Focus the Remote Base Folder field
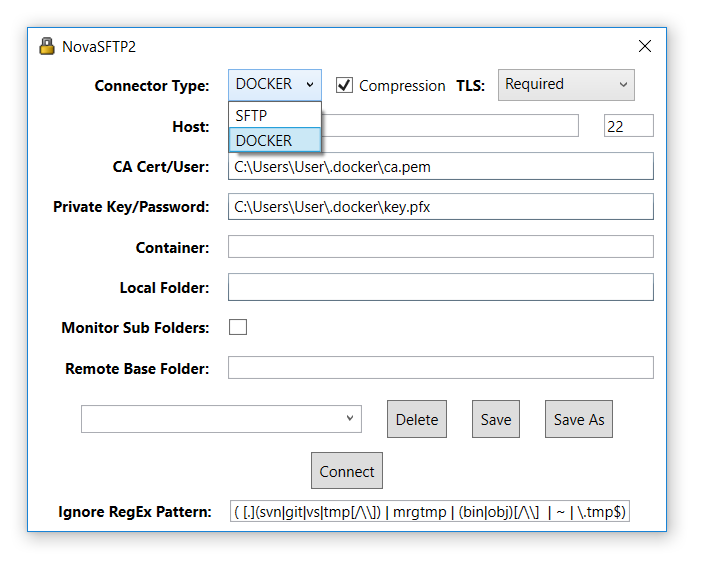Image resolution: width=702 pixels, height=569 pixels. click(x=441, y=368)
